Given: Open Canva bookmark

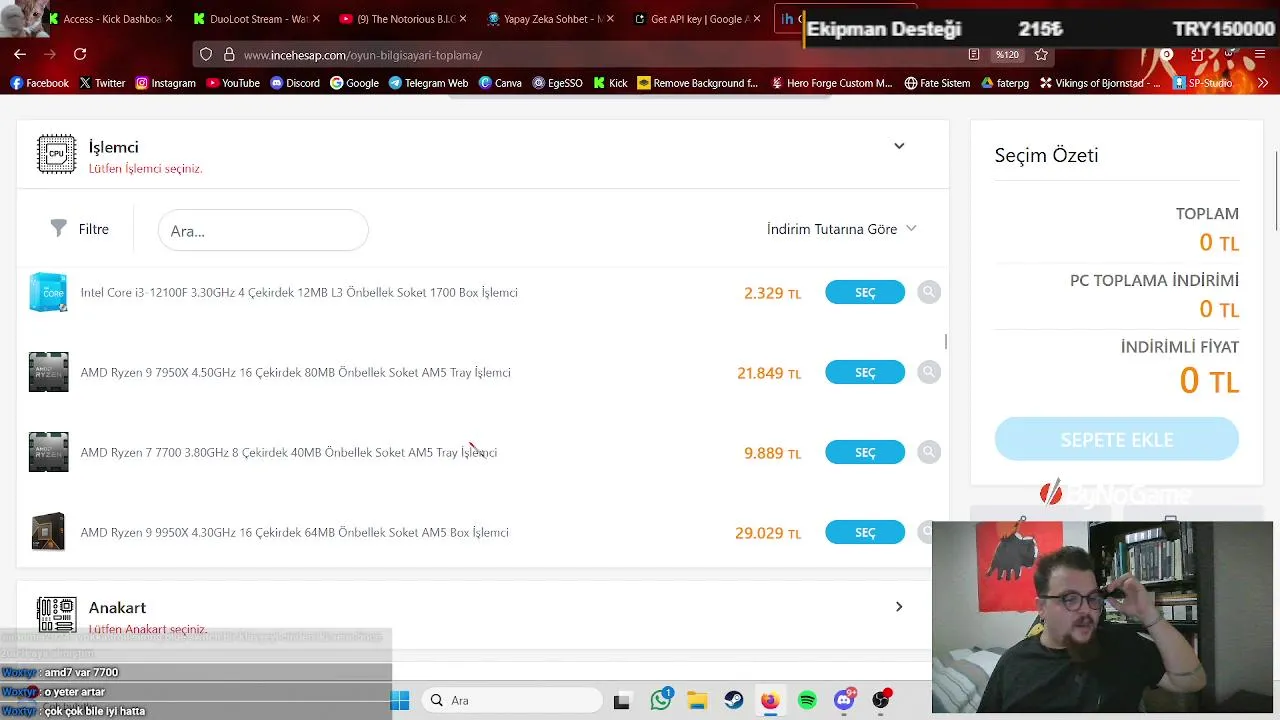Looking at the screenshot, I should [x=500, y=83].
